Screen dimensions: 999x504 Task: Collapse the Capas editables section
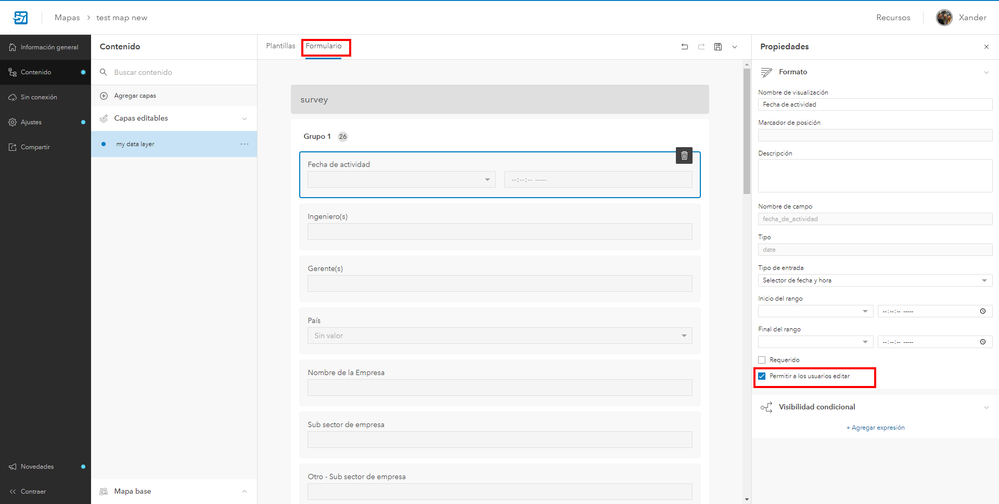[245, 119]
